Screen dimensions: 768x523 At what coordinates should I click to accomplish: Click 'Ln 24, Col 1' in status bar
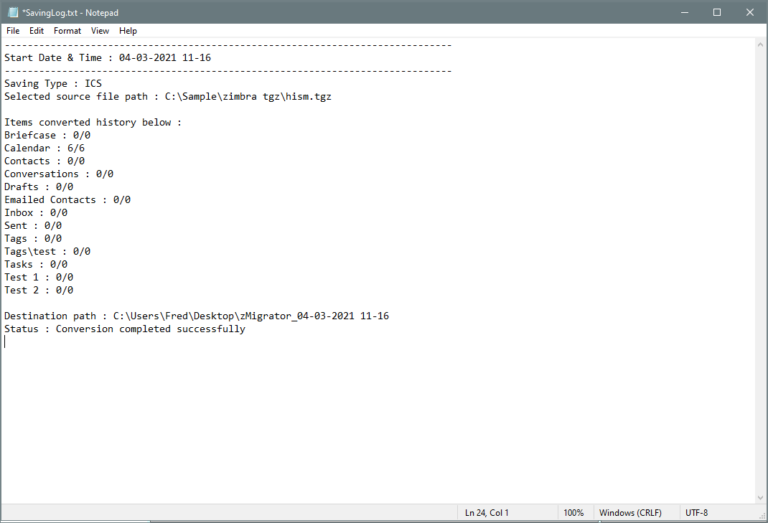click(487, 513)
